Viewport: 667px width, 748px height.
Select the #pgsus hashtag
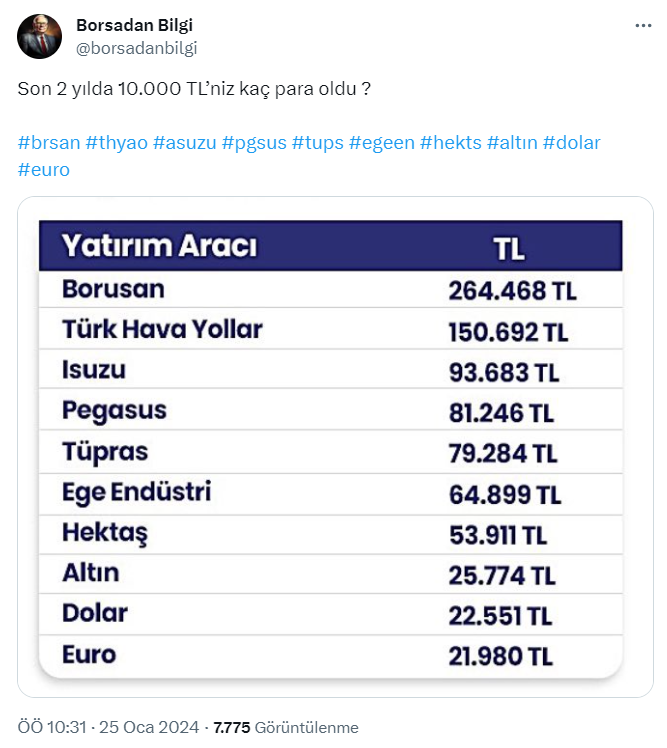[253, 143]
